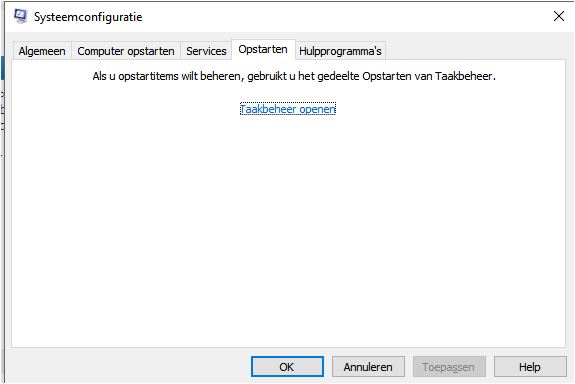Click the active Opstarten tab
The image size is (575, 384).
[x=263, y=50]
